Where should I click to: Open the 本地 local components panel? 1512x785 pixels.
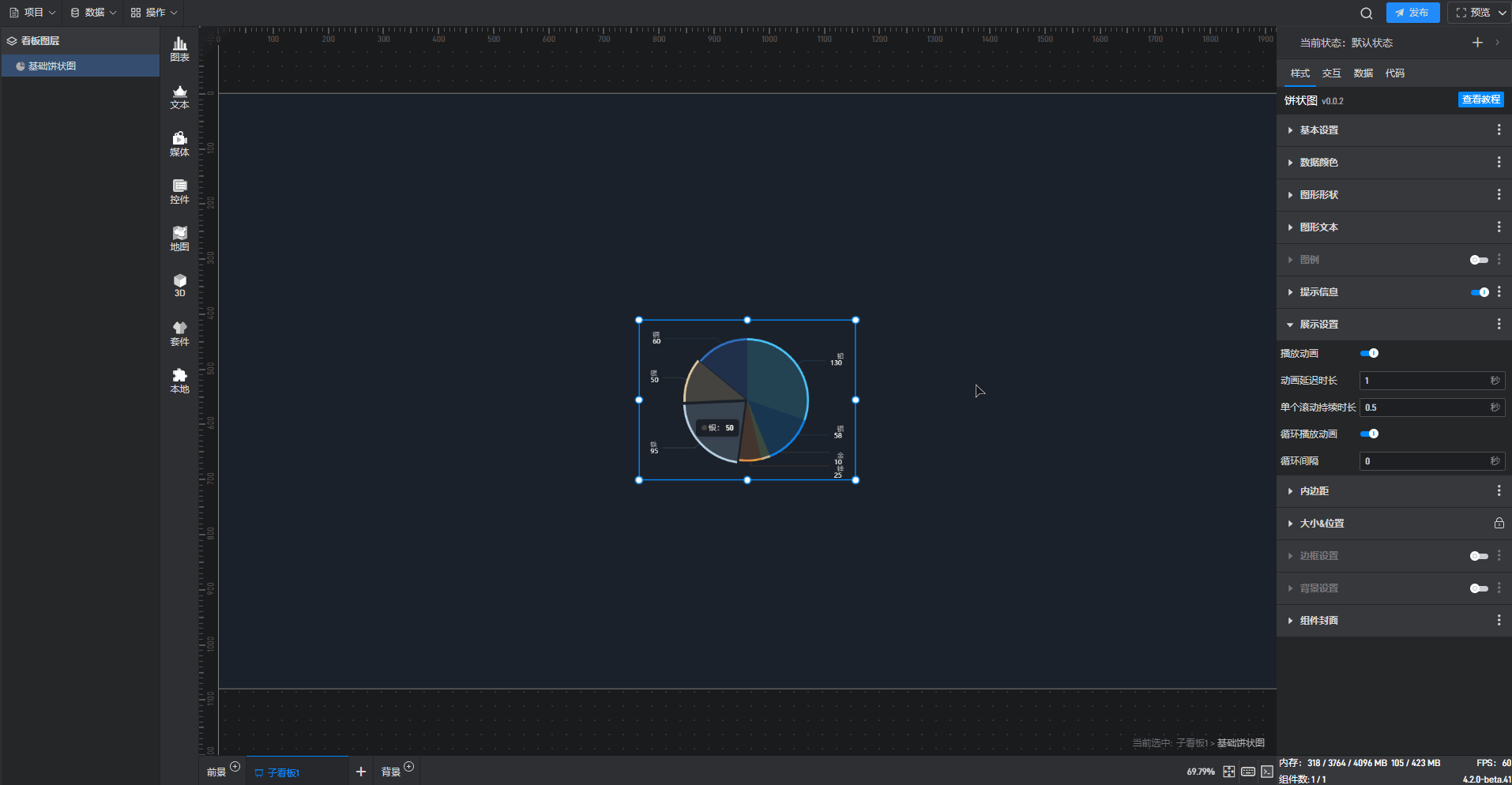179,381
